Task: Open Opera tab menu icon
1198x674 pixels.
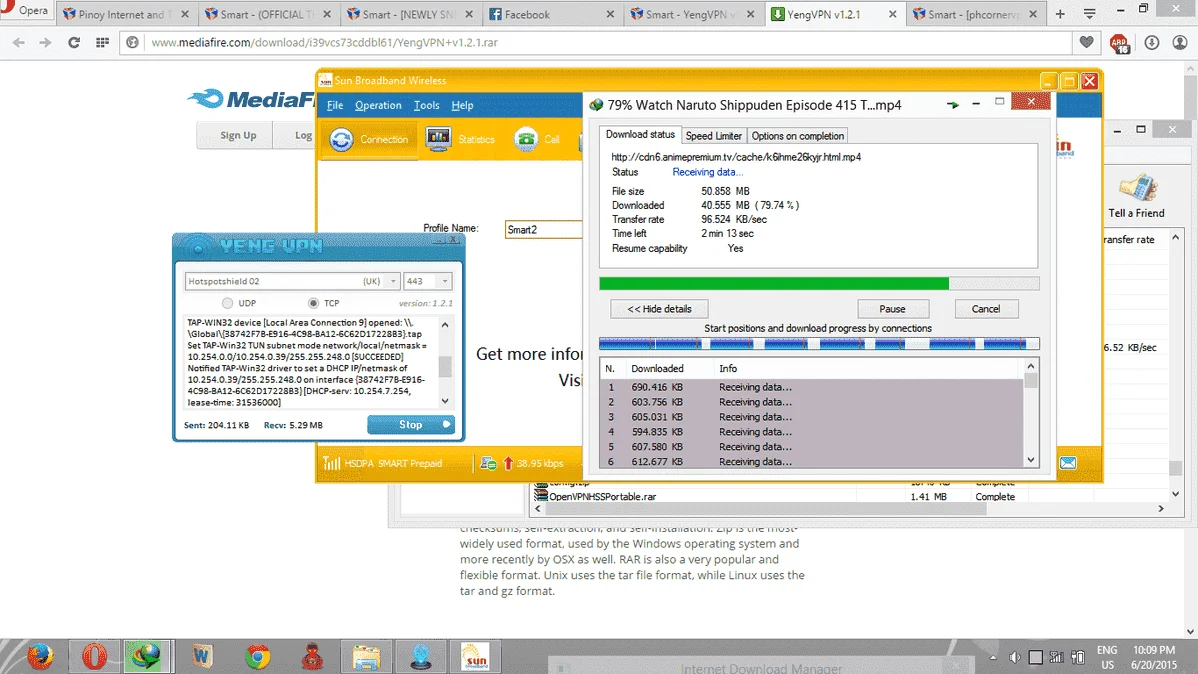Action: tap(1090, 14)
